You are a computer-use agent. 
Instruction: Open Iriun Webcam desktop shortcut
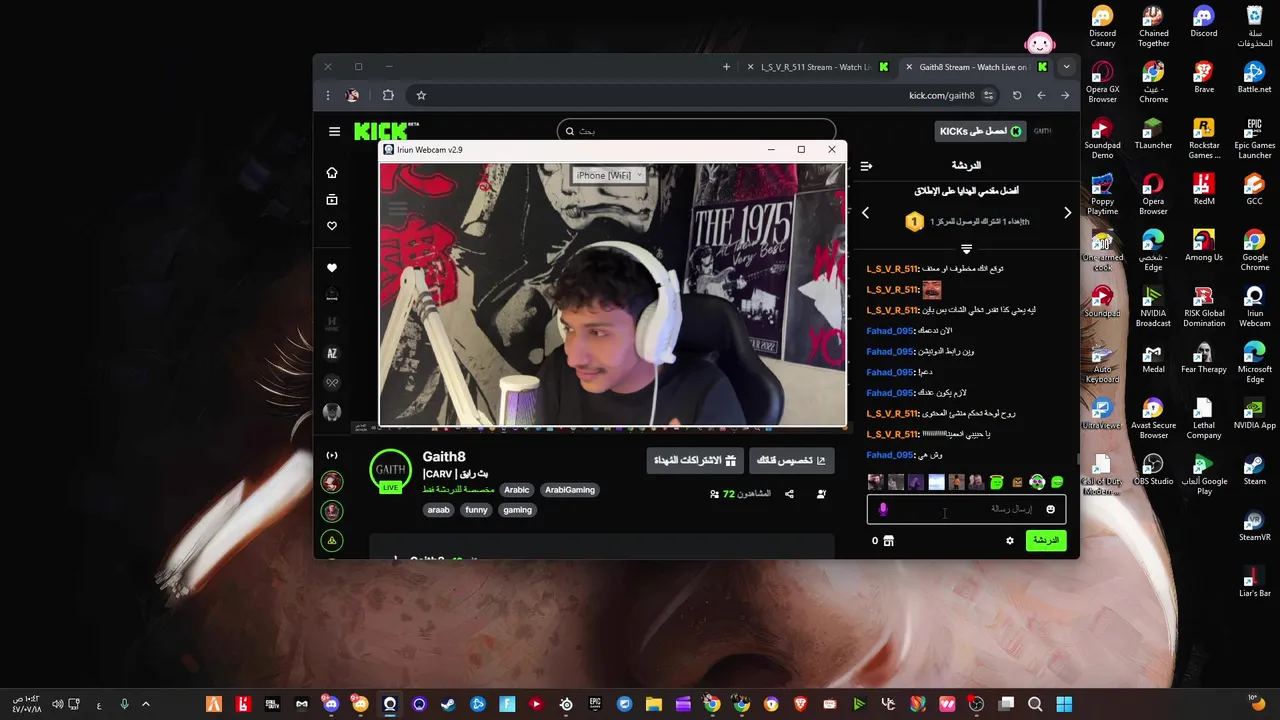tap(1254, 307)
